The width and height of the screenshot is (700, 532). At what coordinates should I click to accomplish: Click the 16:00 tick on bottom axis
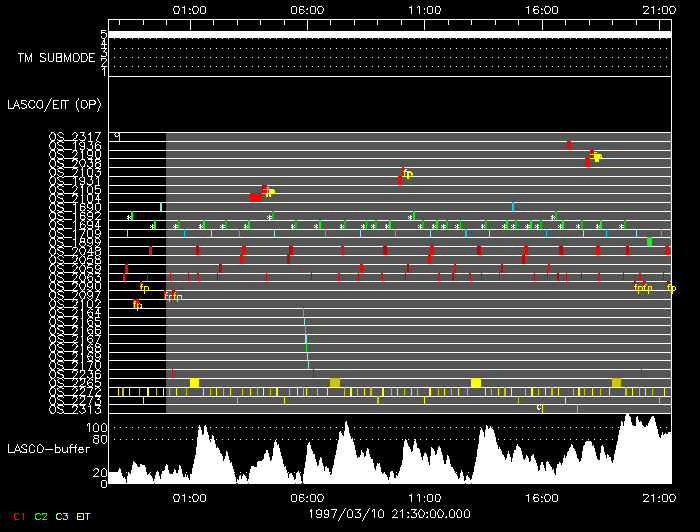coord(541,497)
